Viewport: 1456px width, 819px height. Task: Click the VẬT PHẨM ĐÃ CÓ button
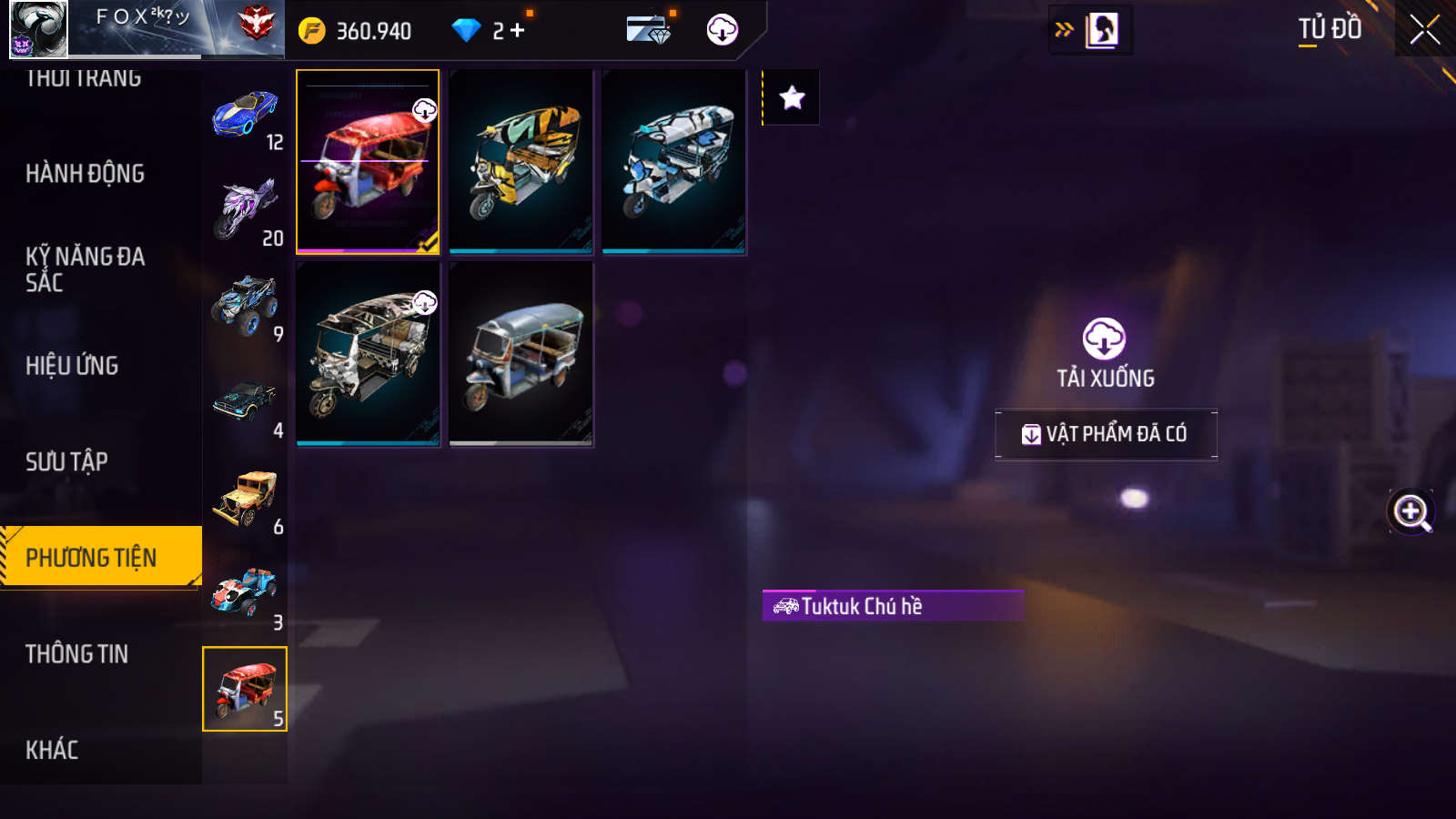(x=1106, y=434)
